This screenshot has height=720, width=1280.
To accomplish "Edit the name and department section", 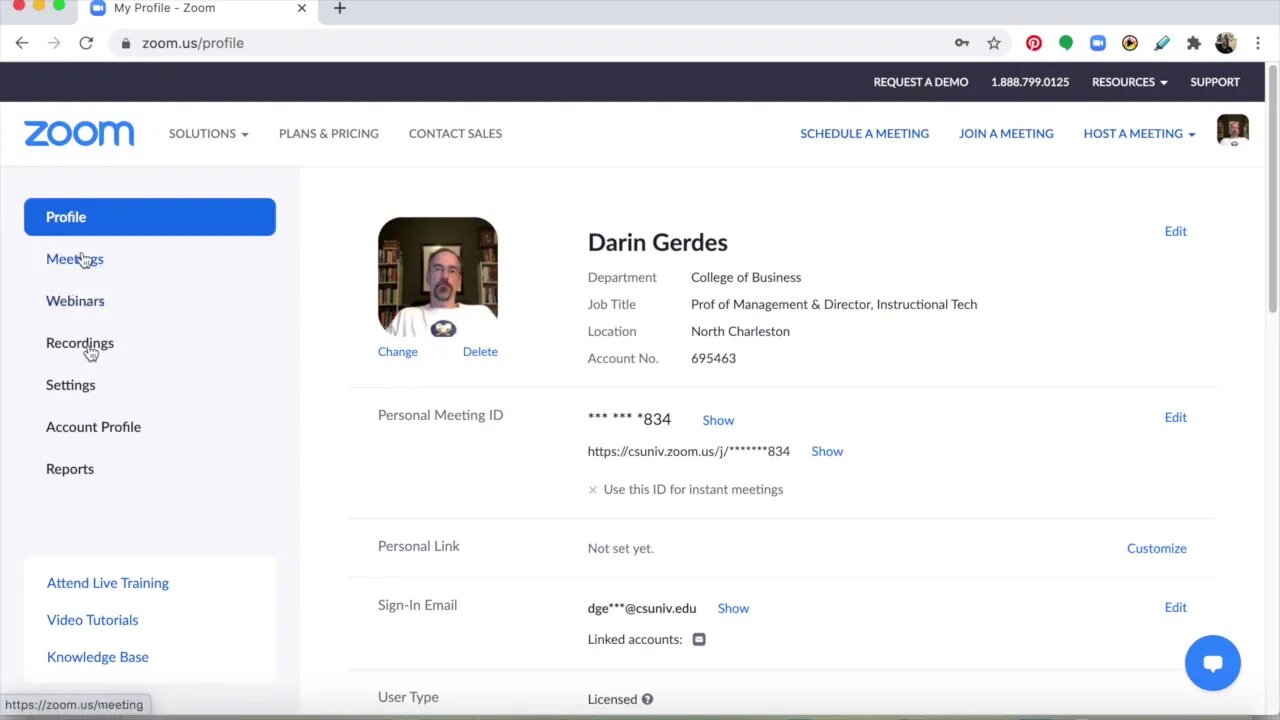I will tap(1176, 231).
